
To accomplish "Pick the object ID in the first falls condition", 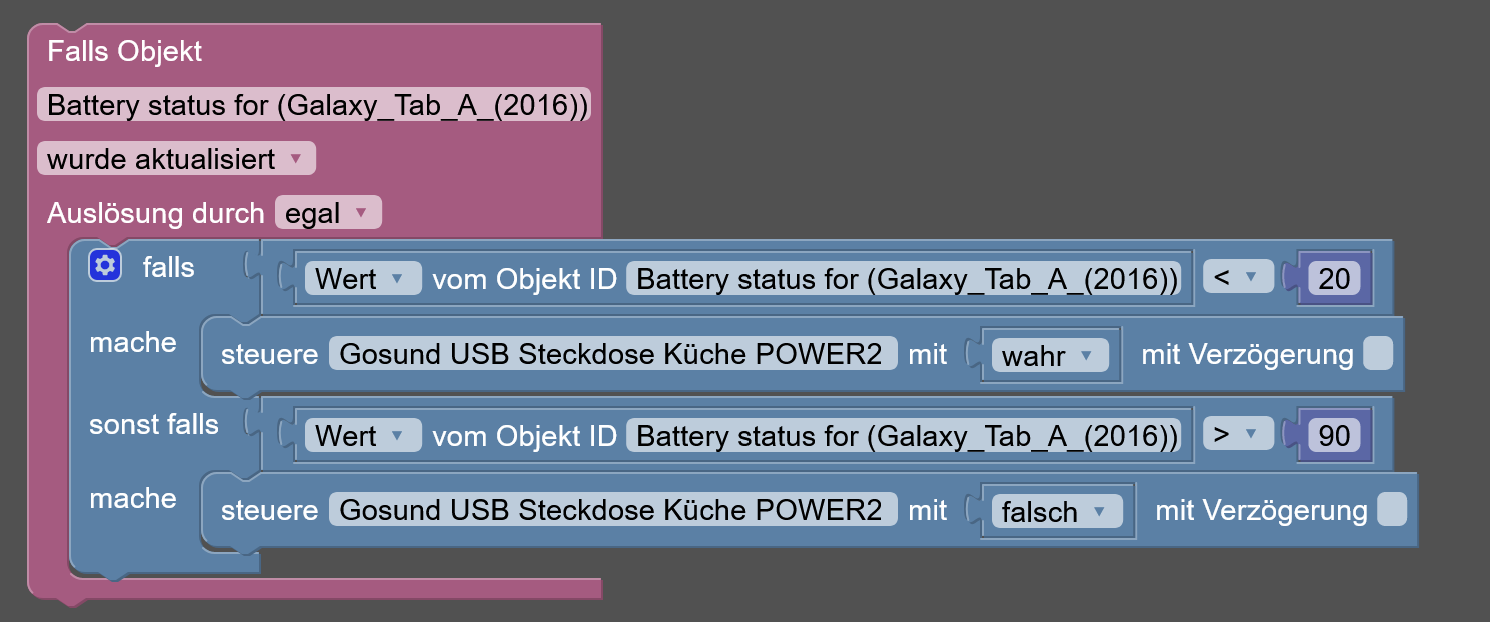I will 903,278.
